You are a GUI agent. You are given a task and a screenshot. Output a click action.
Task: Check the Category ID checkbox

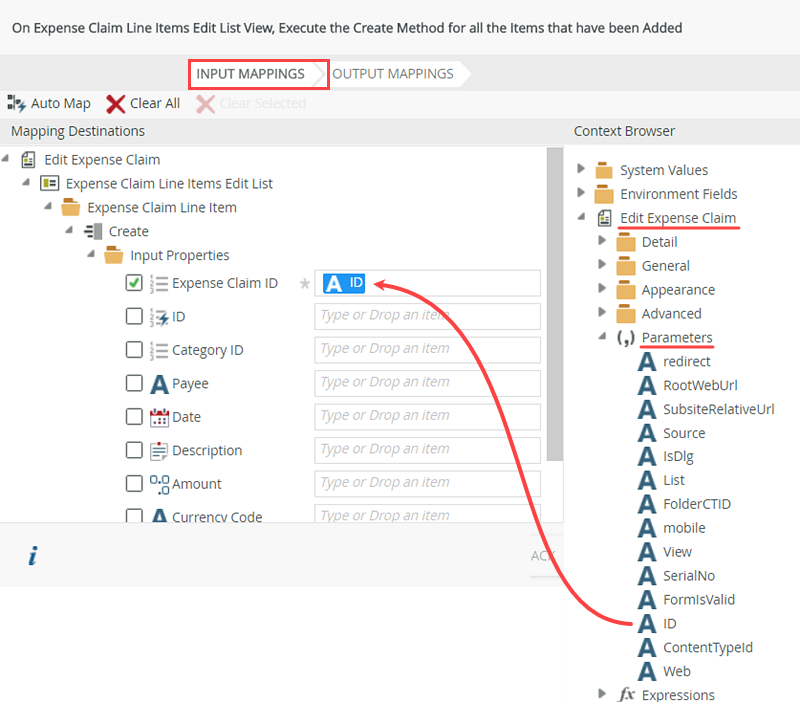click(x=134, y=350)
